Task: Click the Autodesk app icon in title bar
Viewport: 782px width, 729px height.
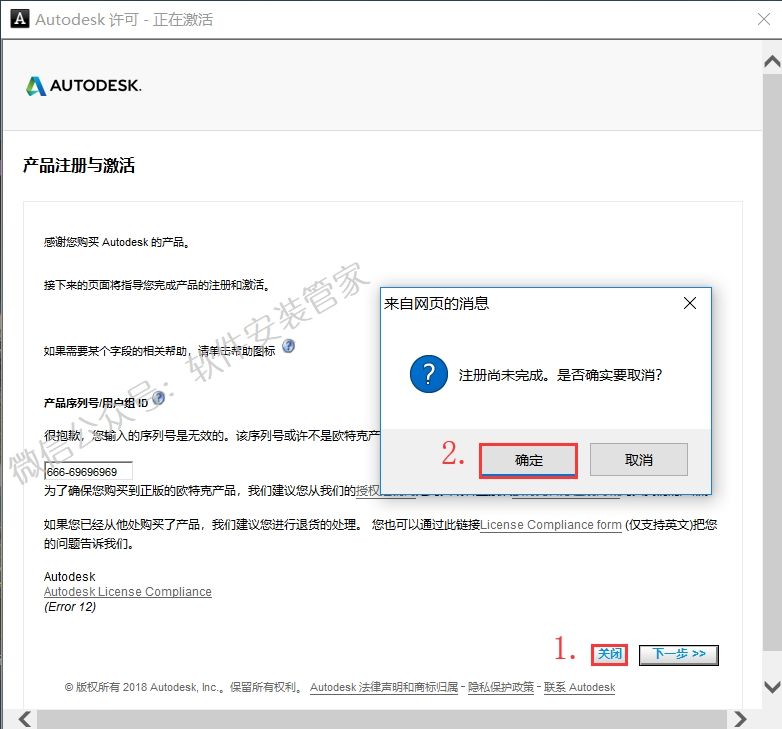Action: pyautogui.click(x=17, y=19)
